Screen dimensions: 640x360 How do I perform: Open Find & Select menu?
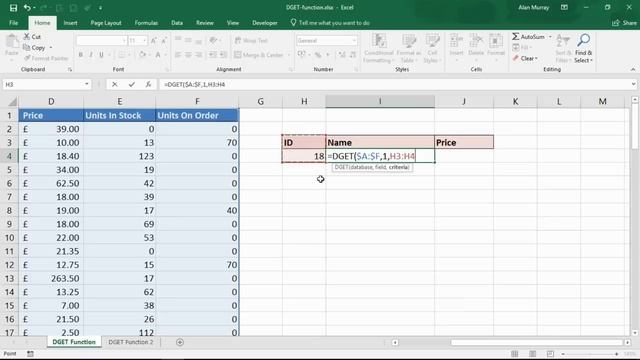tap(583, 48)
